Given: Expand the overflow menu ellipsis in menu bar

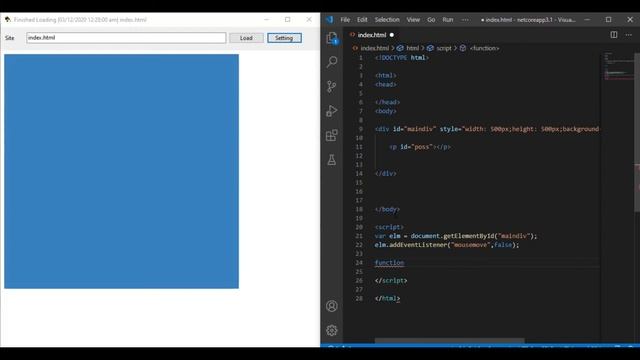Looking at the screenshot, I should click(465, 20).
